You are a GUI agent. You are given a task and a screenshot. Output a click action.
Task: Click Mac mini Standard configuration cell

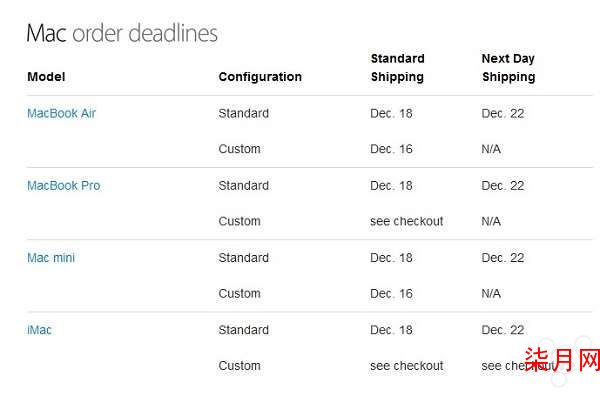tap(244, 258)
